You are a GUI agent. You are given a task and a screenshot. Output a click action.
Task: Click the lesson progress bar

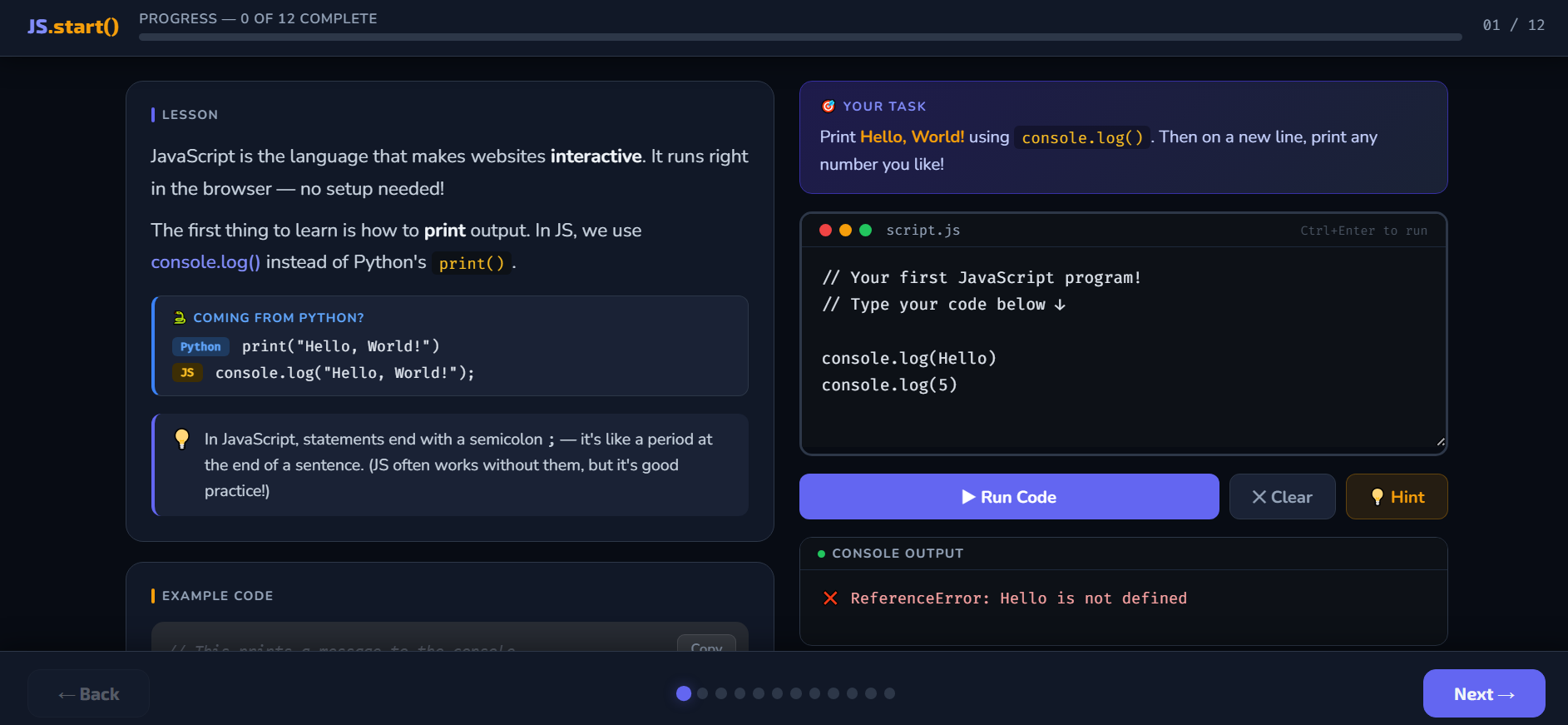pos(799,37)
